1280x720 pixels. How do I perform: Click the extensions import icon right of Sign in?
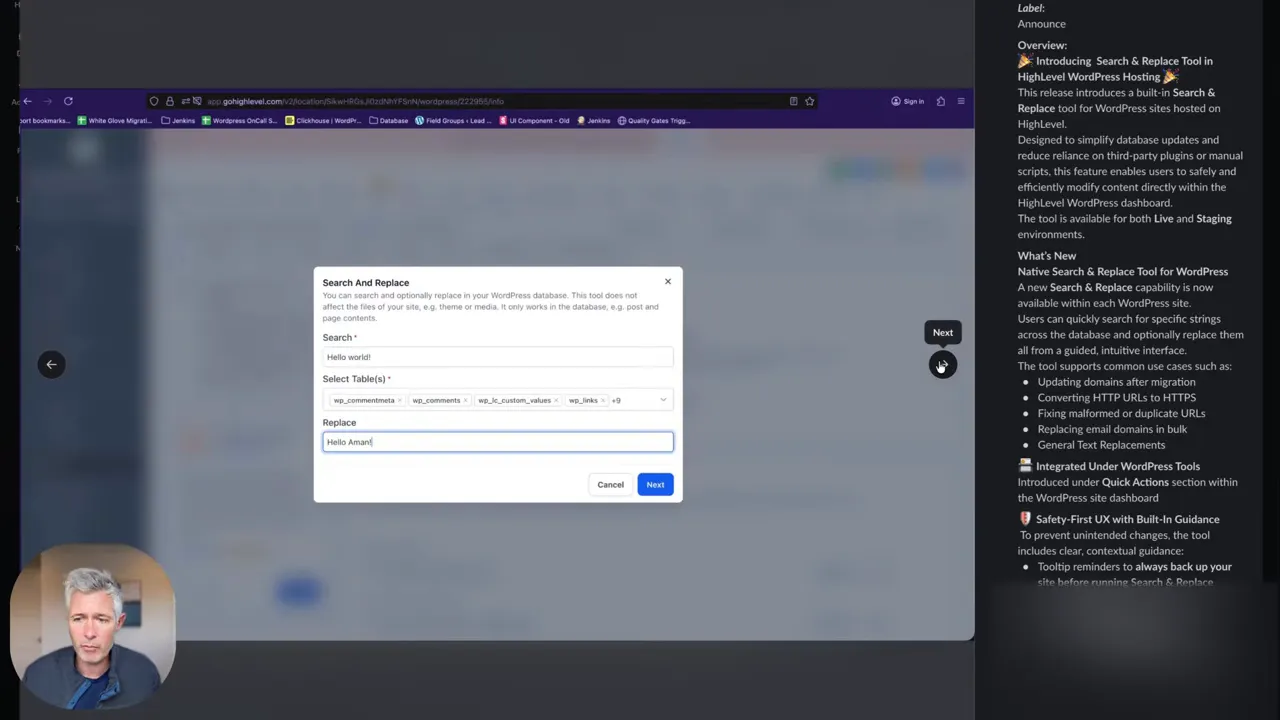pos(942,101)
